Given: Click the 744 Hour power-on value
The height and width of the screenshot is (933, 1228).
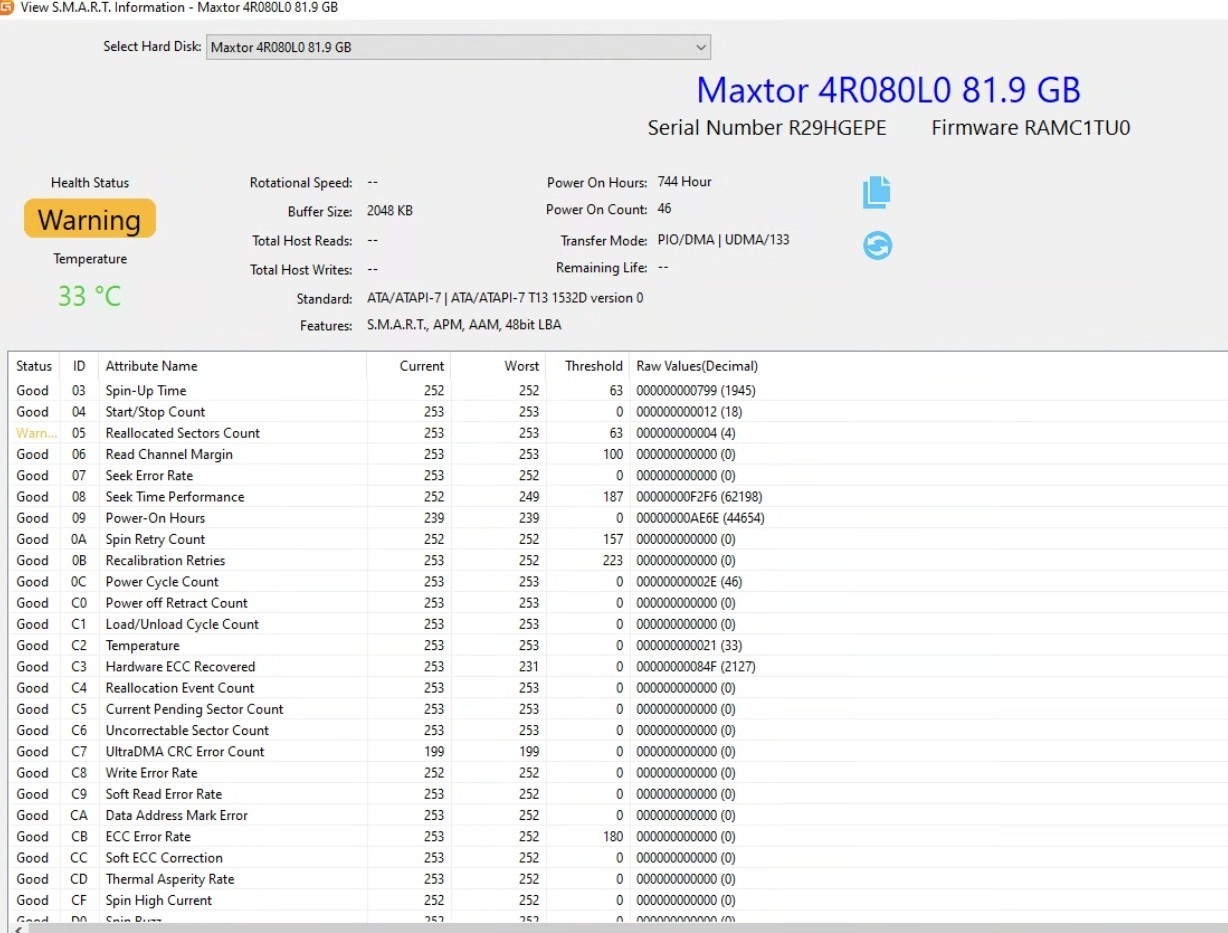Looking at the screenshot, I should pos(685,182).
